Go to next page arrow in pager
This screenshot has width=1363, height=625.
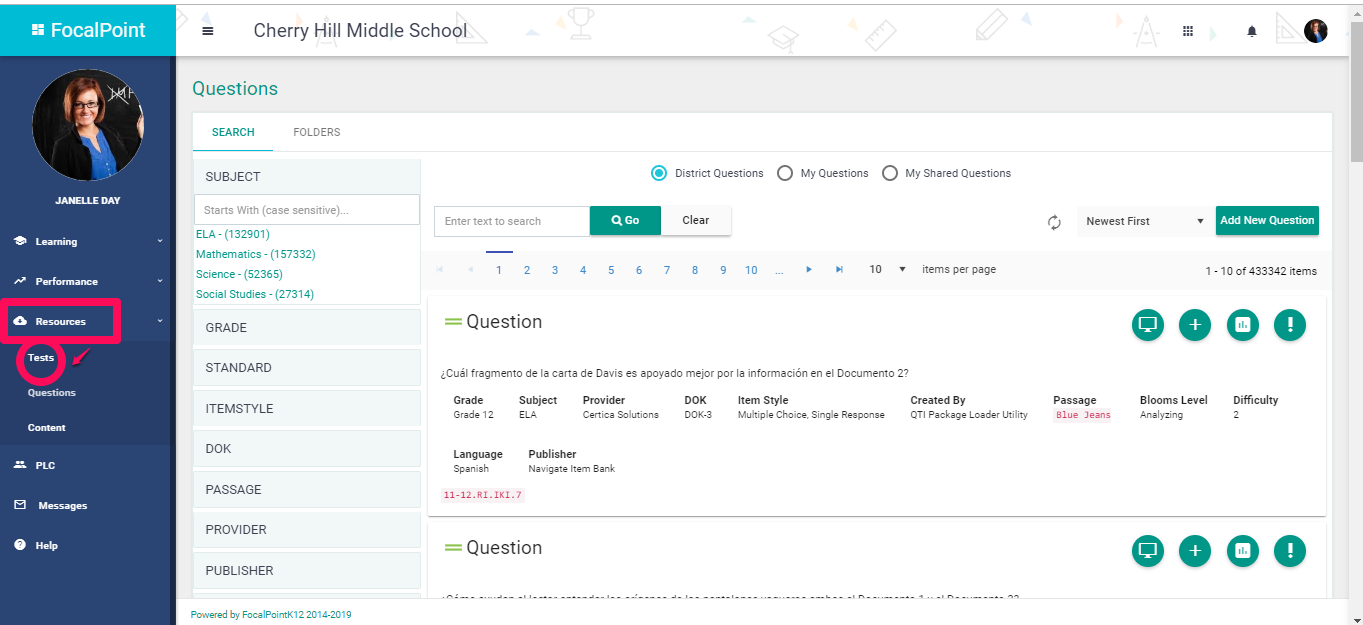point(809,270)
